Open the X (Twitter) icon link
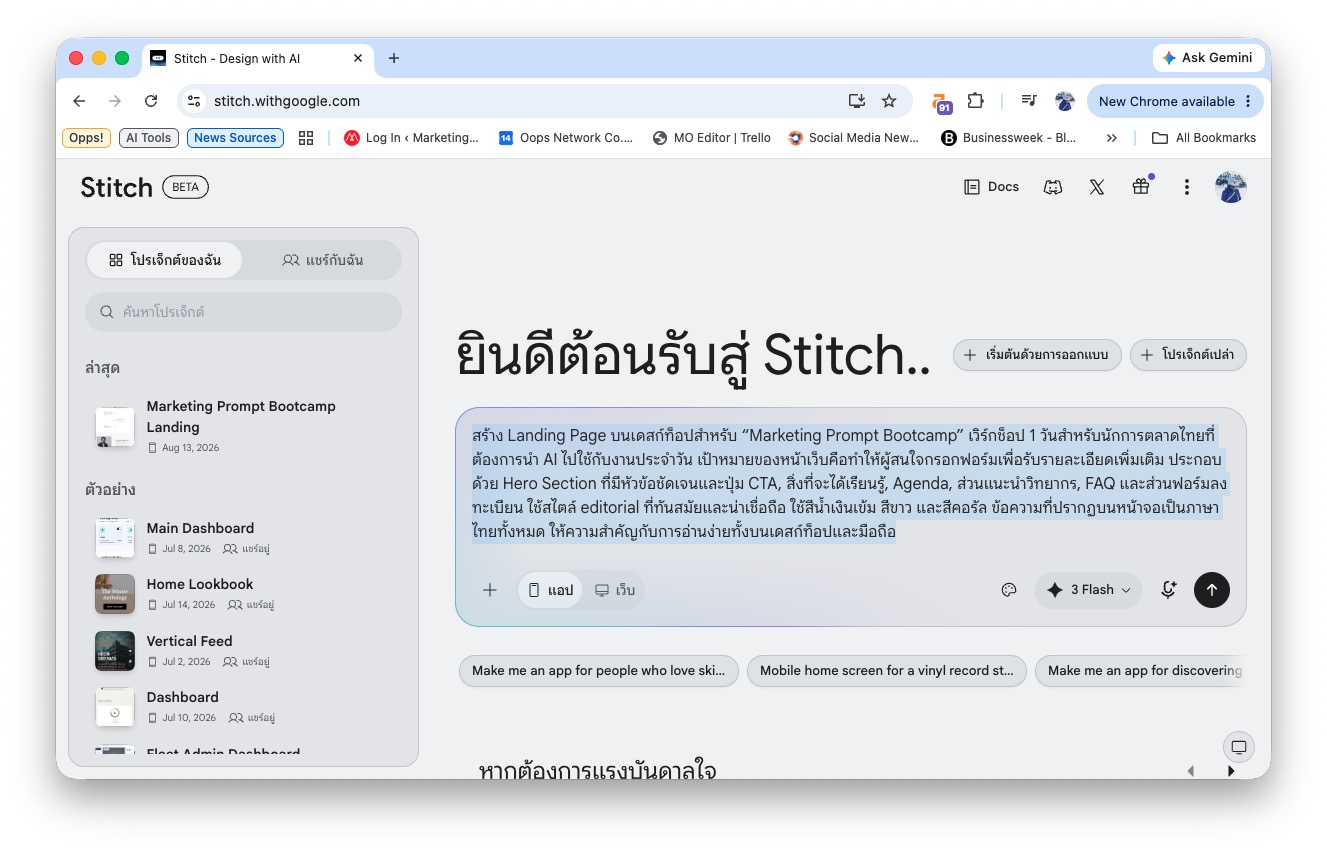Screen dimensions: 1327x853 tap(1097, 187)
